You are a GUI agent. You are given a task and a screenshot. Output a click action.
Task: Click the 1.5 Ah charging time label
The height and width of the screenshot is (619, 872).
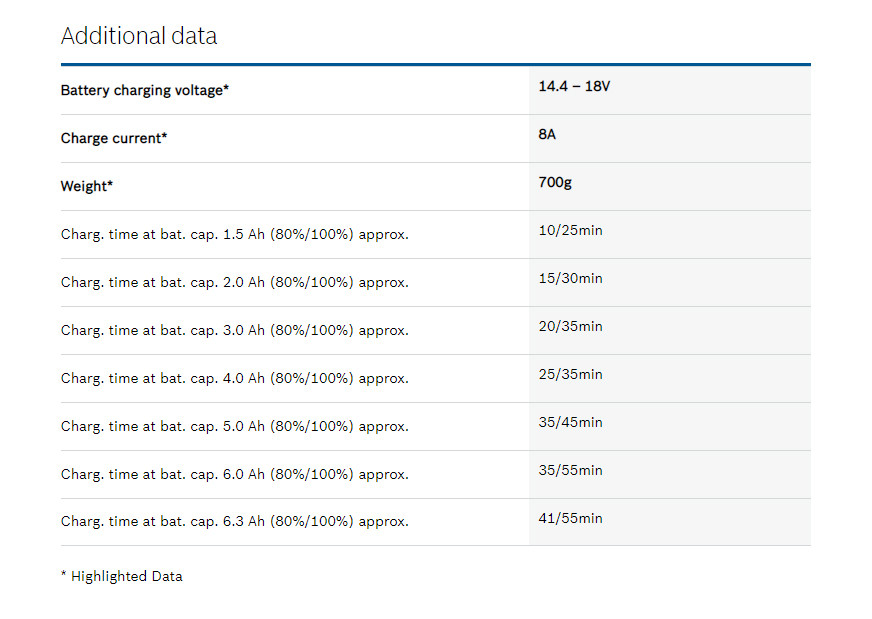(x=234, y=234)
